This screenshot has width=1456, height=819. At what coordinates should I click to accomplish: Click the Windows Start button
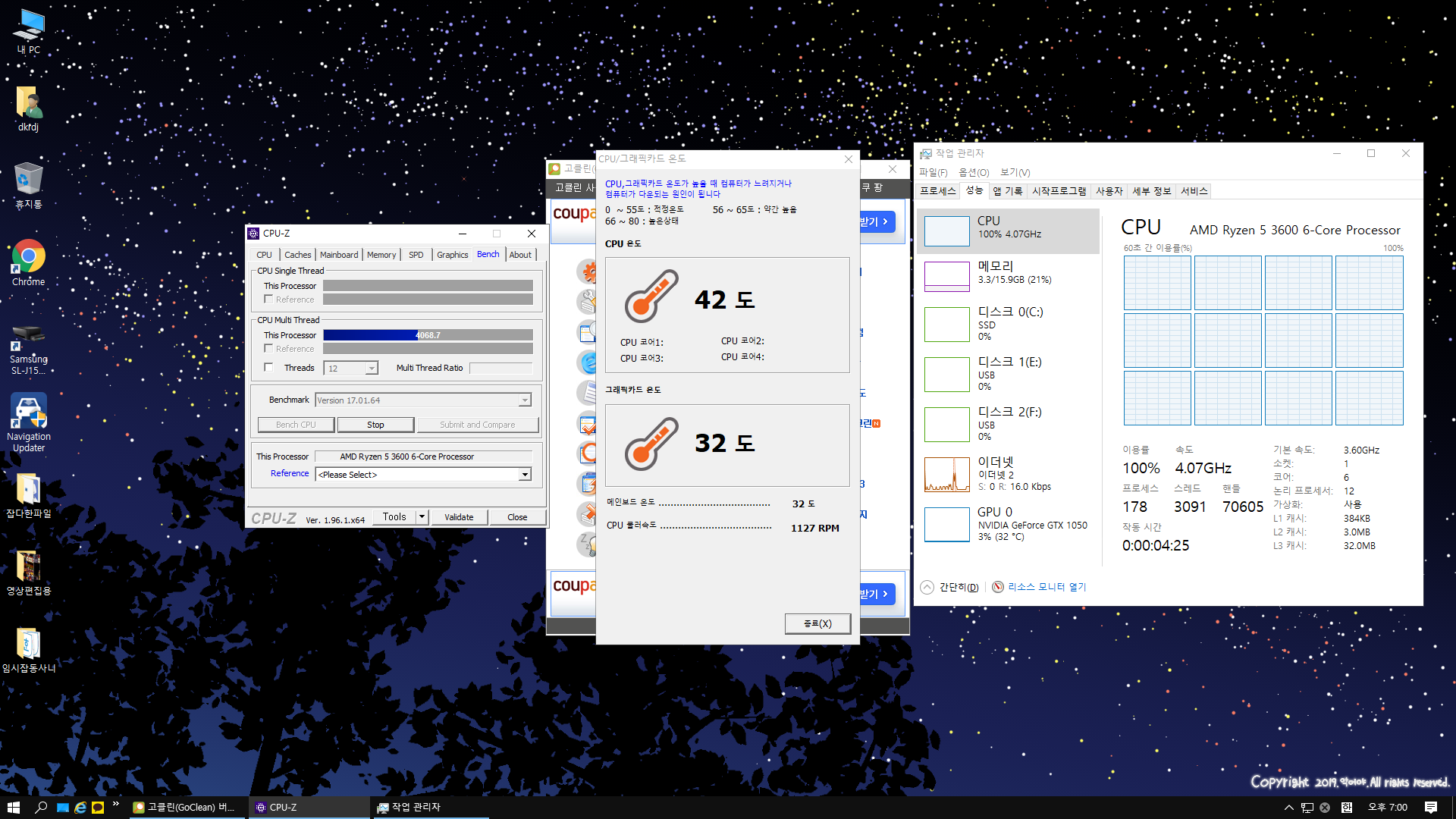tap(14, 808)
